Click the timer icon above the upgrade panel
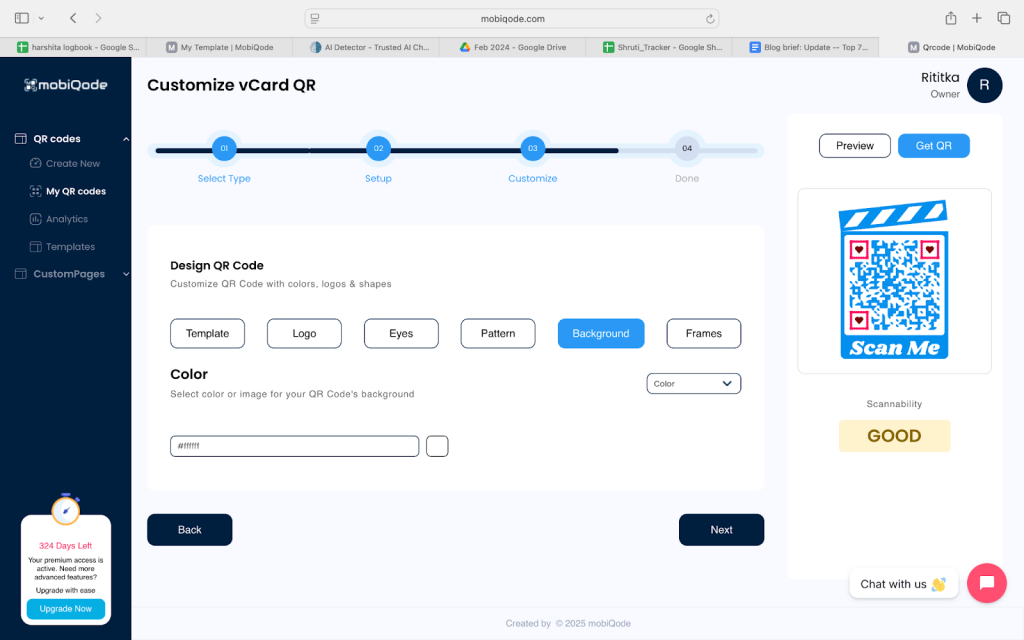 click(66, 510)
